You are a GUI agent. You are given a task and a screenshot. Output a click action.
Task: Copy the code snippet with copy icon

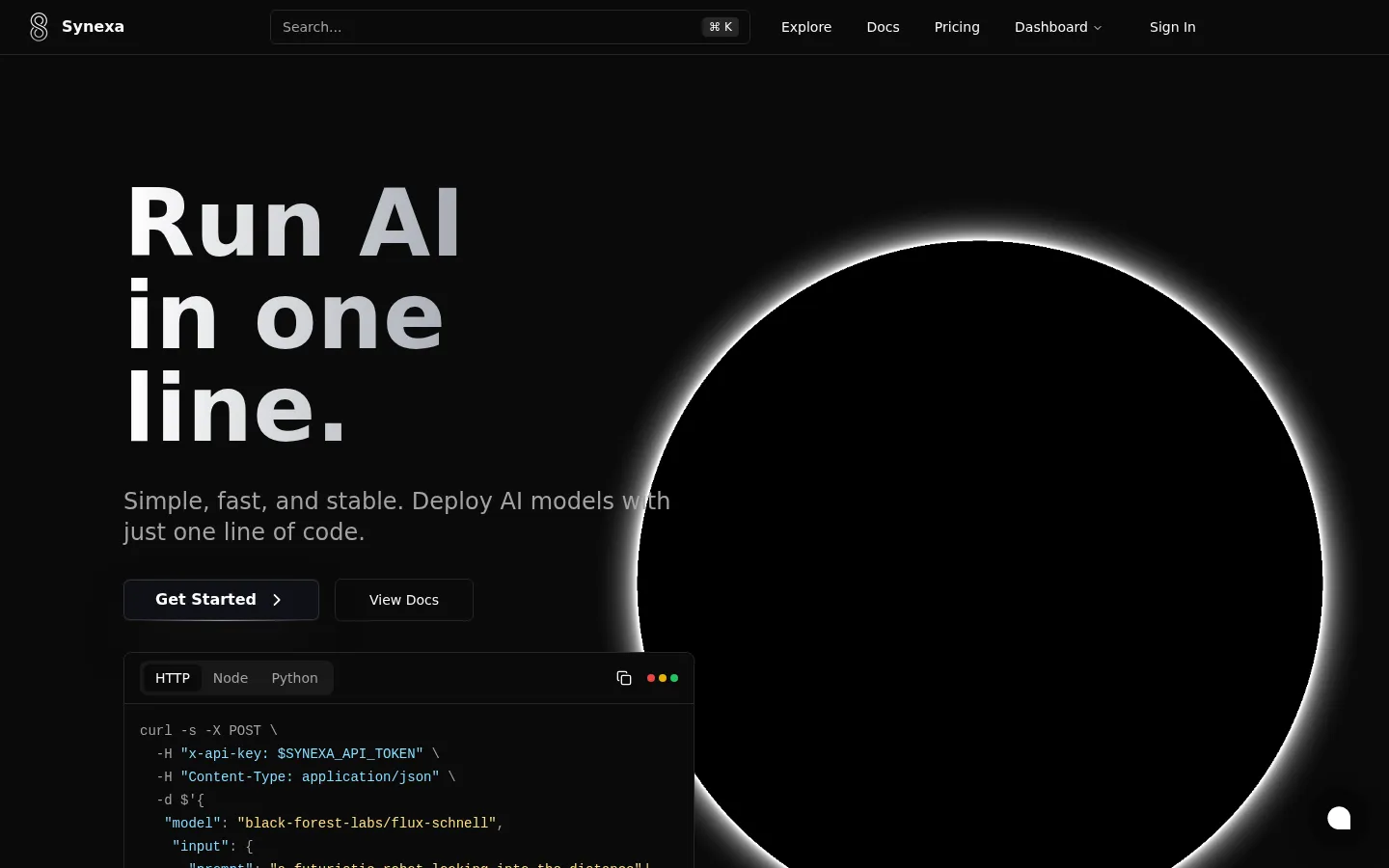[624, 678]
